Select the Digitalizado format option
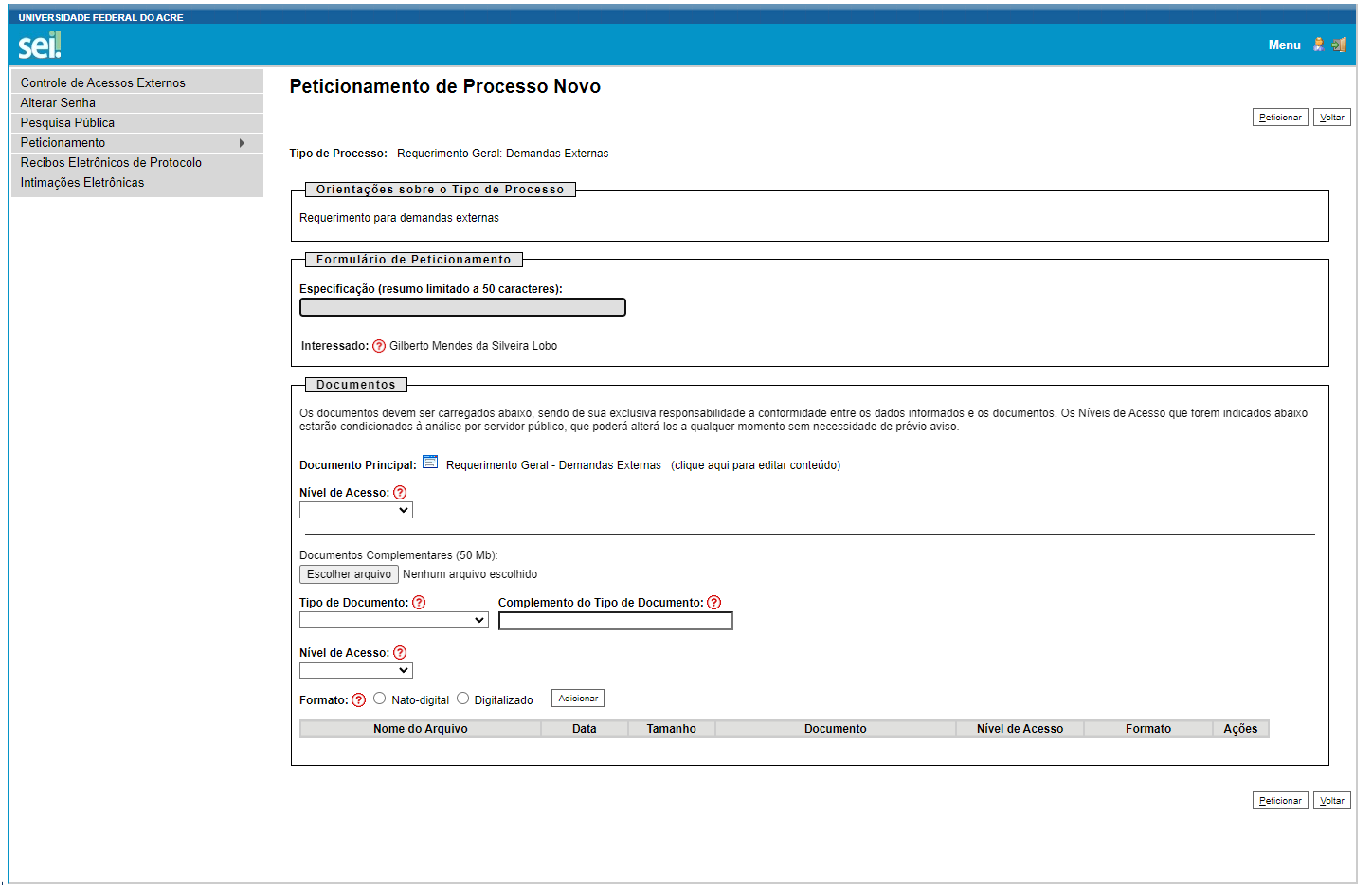 coord(462,699)
